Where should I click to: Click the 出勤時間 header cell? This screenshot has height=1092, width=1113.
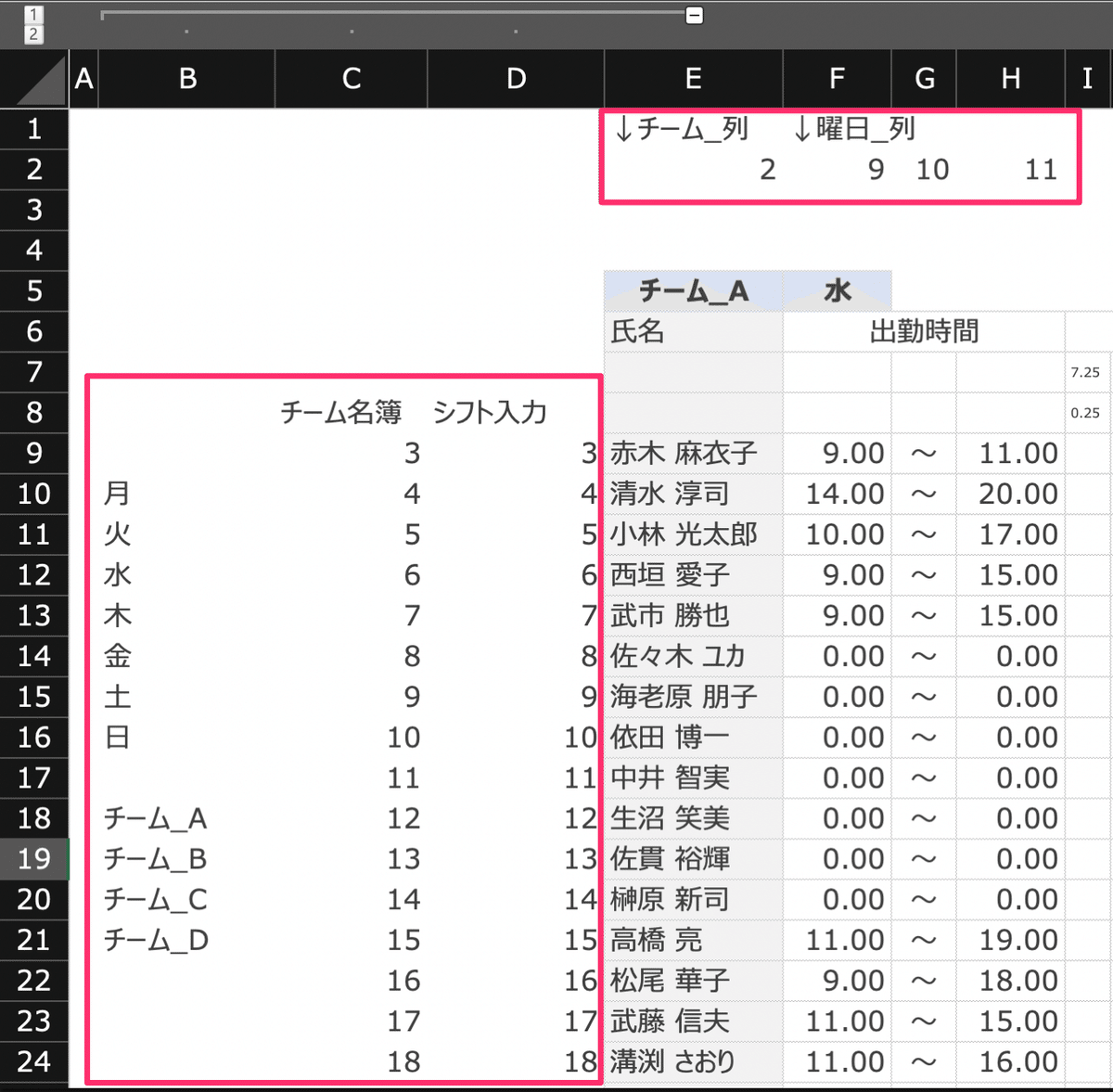click(924, 332)
